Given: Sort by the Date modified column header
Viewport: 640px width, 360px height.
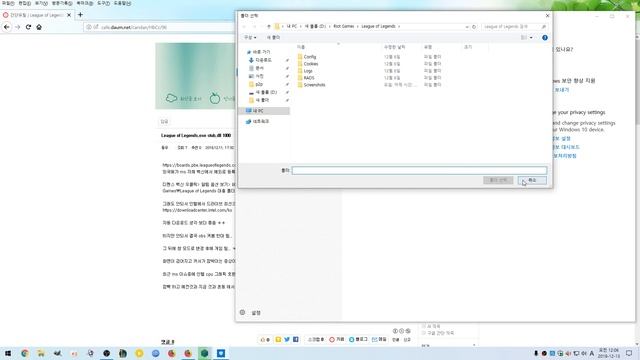Looking at the screenshot, I should point(394,47).
